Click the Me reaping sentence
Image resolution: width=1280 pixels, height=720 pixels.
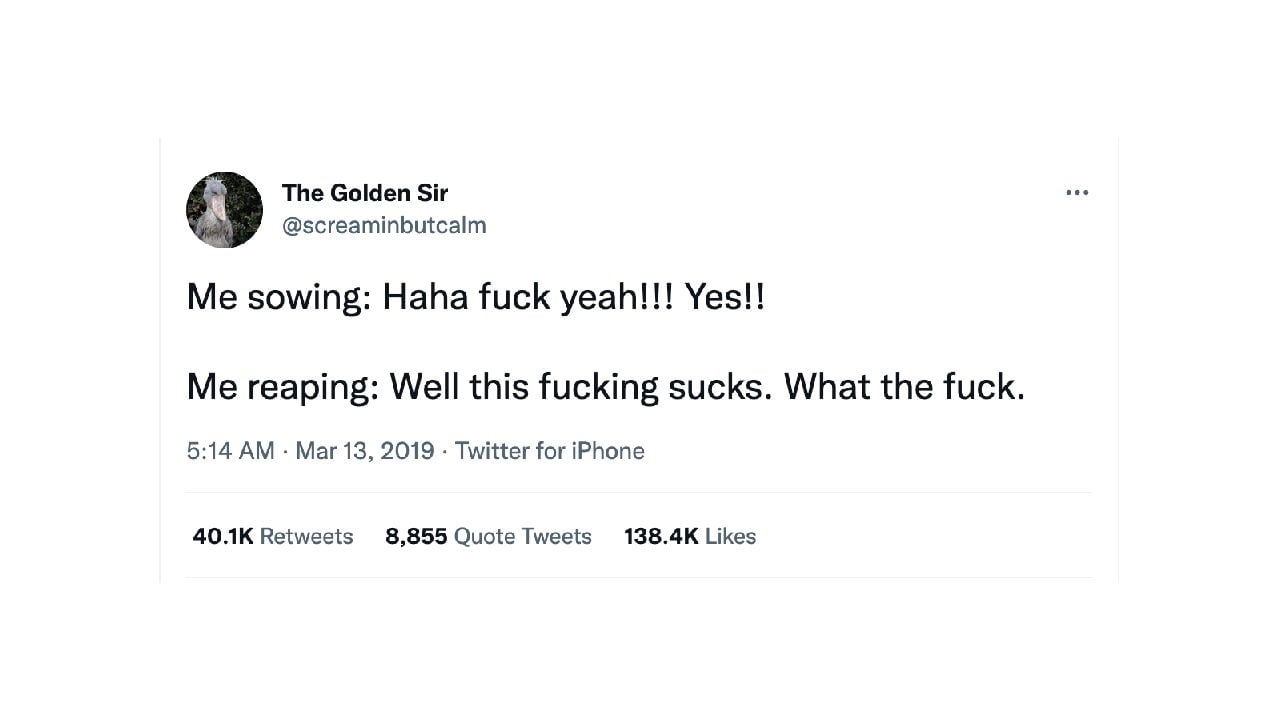[x=605, y=386]
